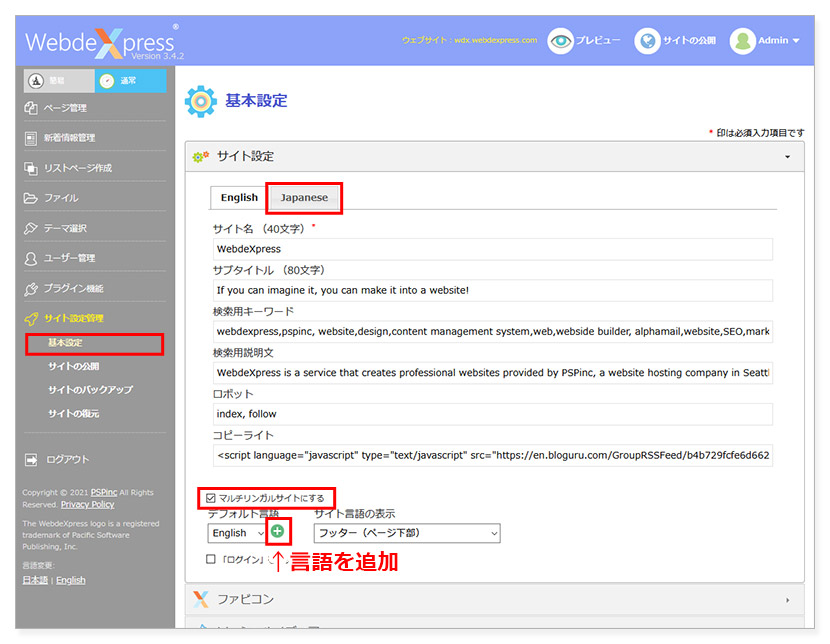Click the ユーザー管理 person icon

31,258
